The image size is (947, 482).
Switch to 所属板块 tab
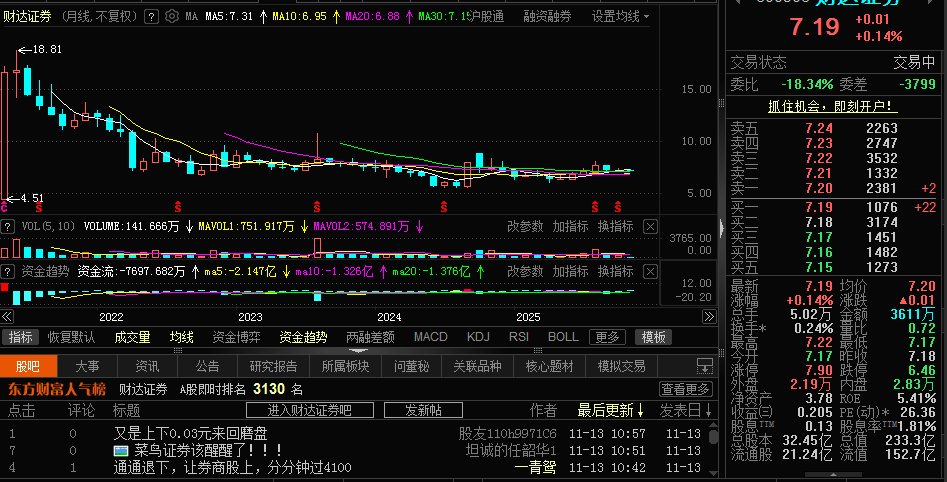pos(345,366)
